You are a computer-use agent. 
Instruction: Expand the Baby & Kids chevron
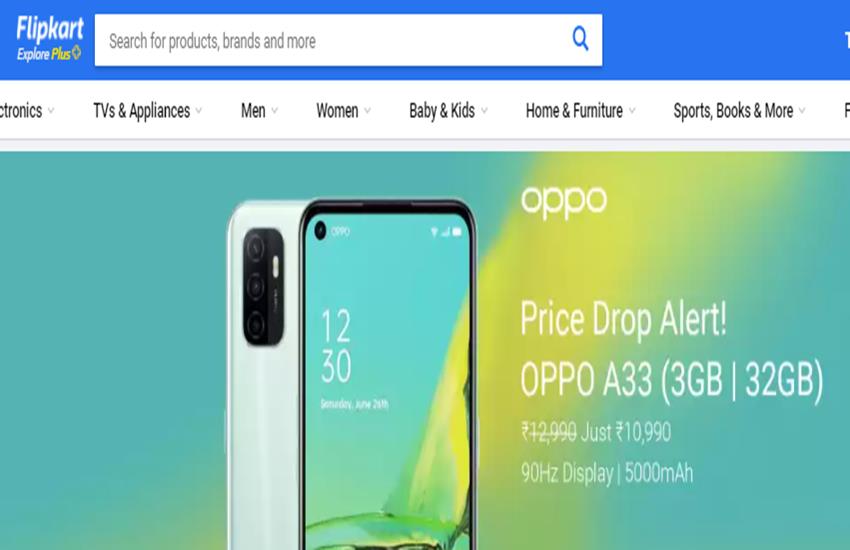tap(484, 111)
